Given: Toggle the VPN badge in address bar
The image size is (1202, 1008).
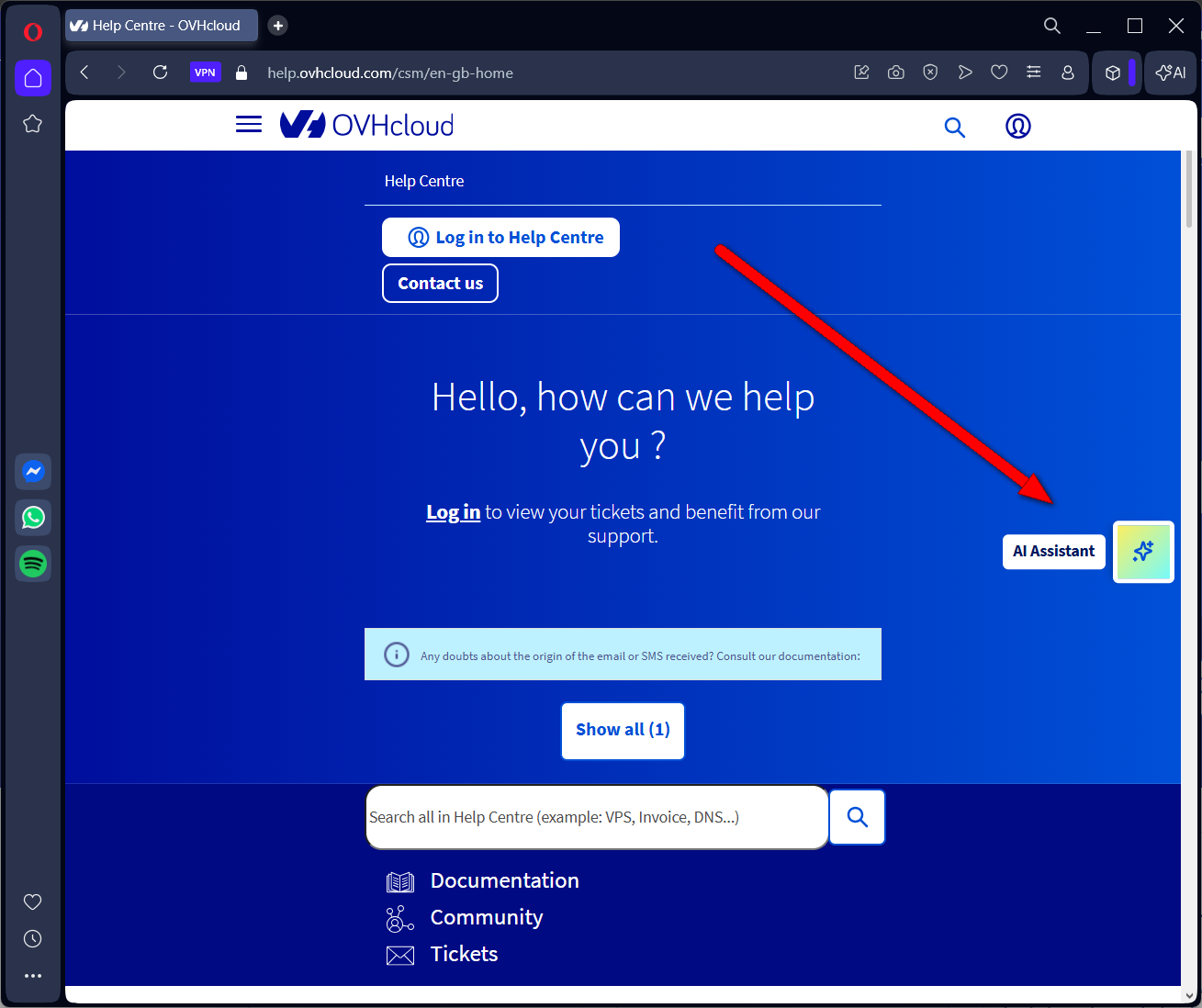Looking at the screenshot, I should (205, 73).
